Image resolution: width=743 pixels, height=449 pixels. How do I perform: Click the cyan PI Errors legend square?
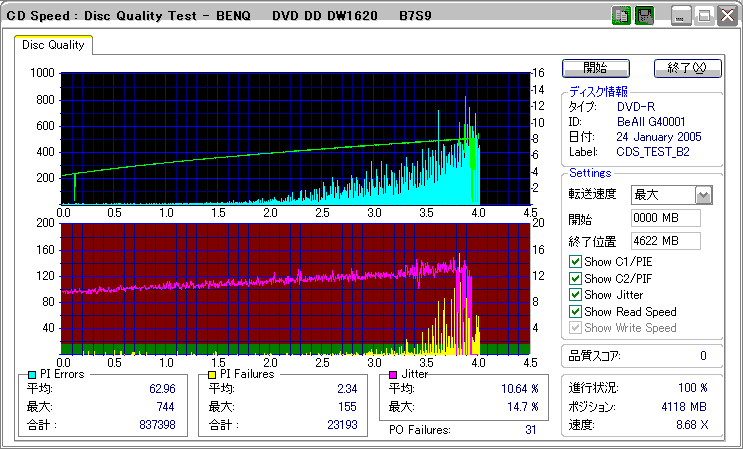pyautogui.click(x=31, y=374)
